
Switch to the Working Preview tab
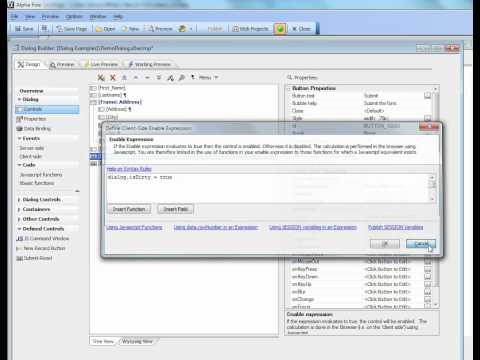[150, 64]
